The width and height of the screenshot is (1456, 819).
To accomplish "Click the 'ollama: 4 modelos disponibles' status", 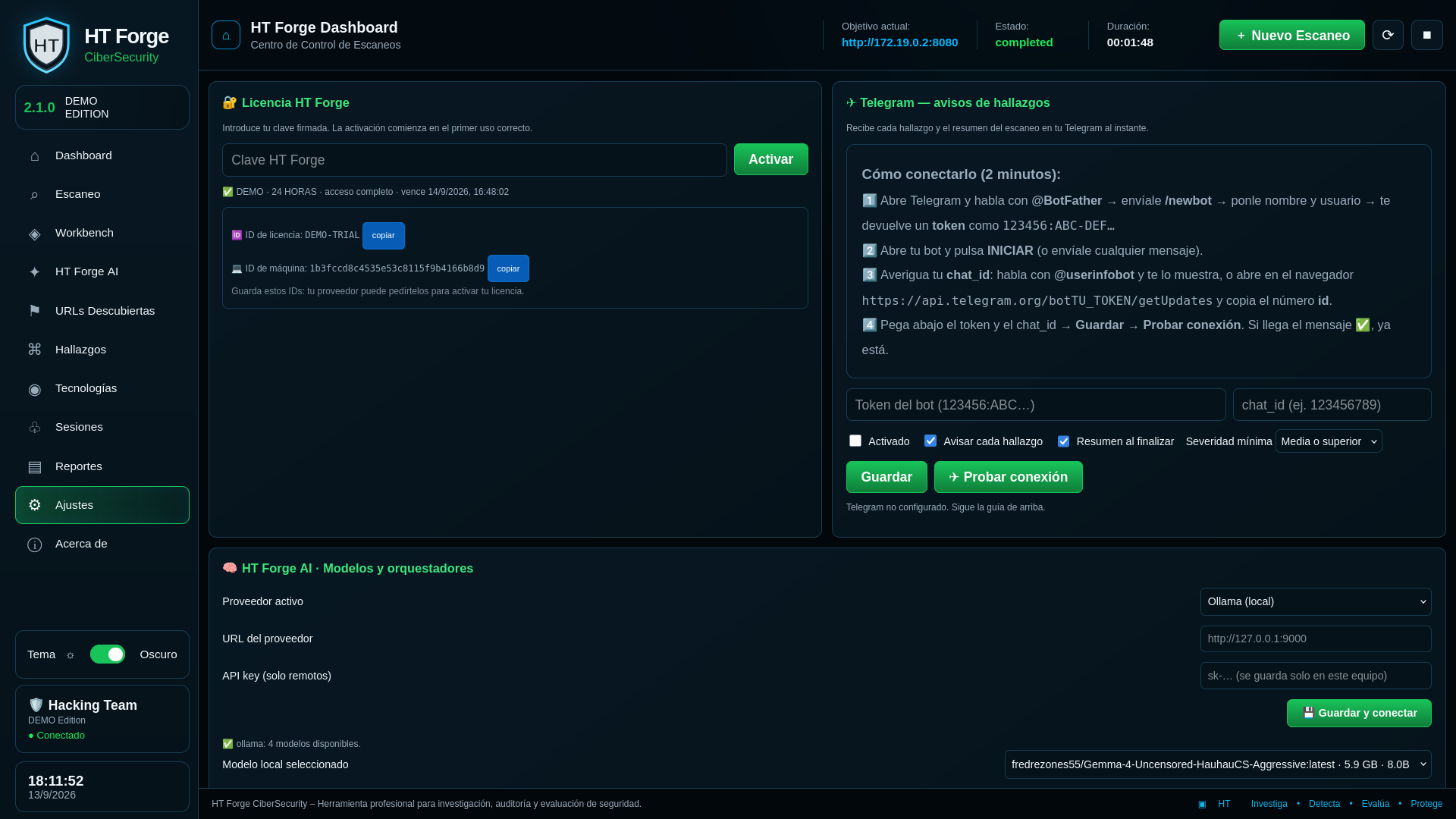I will 291,744.
